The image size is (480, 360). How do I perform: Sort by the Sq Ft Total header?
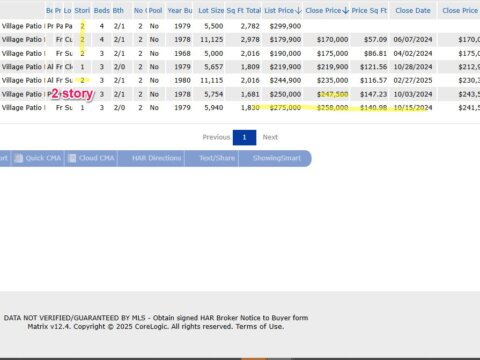[x=244, y=11]
